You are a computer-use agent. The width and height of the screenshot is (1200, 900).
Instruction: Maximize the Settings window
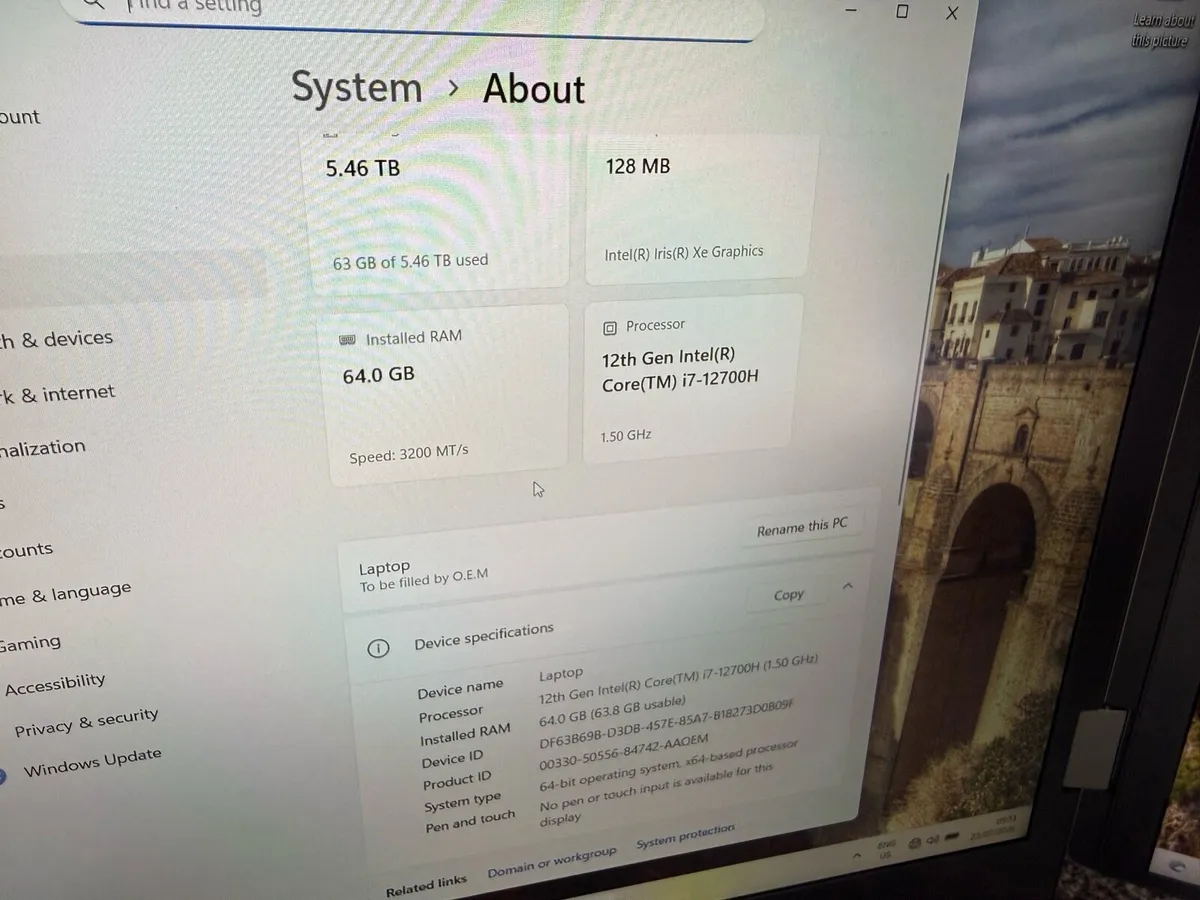tap(902, 12)
